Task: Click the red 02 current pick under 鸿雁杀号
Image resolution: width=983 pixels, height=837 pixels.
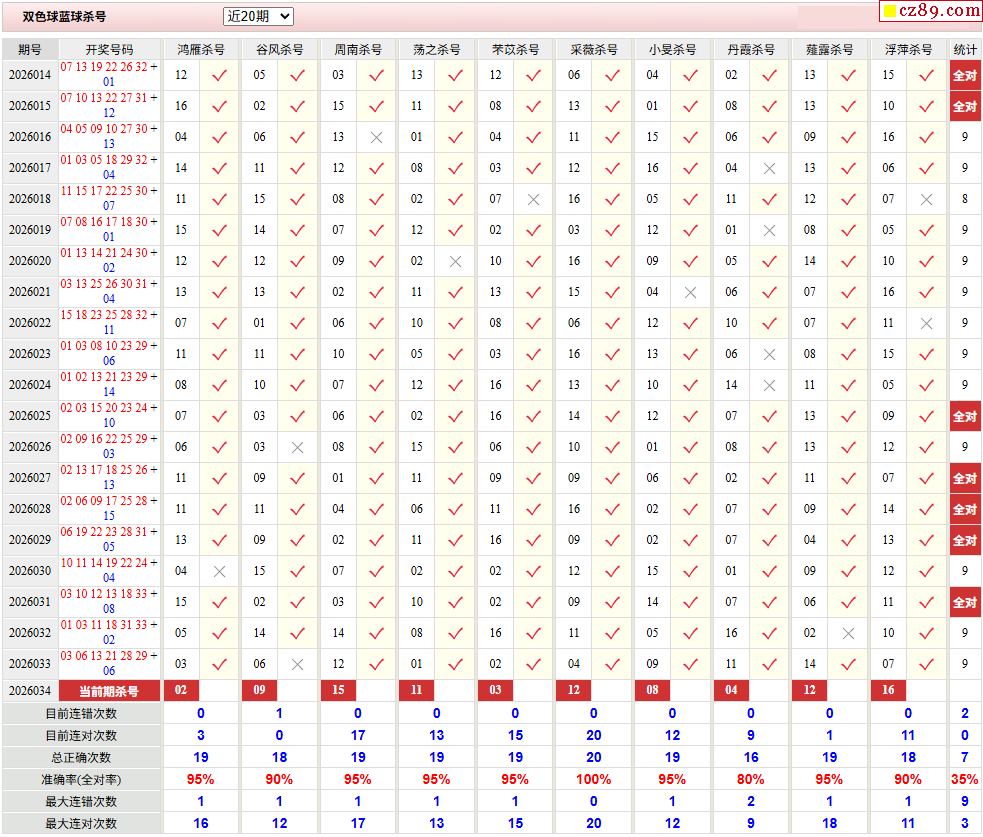Action: (181, 690)
